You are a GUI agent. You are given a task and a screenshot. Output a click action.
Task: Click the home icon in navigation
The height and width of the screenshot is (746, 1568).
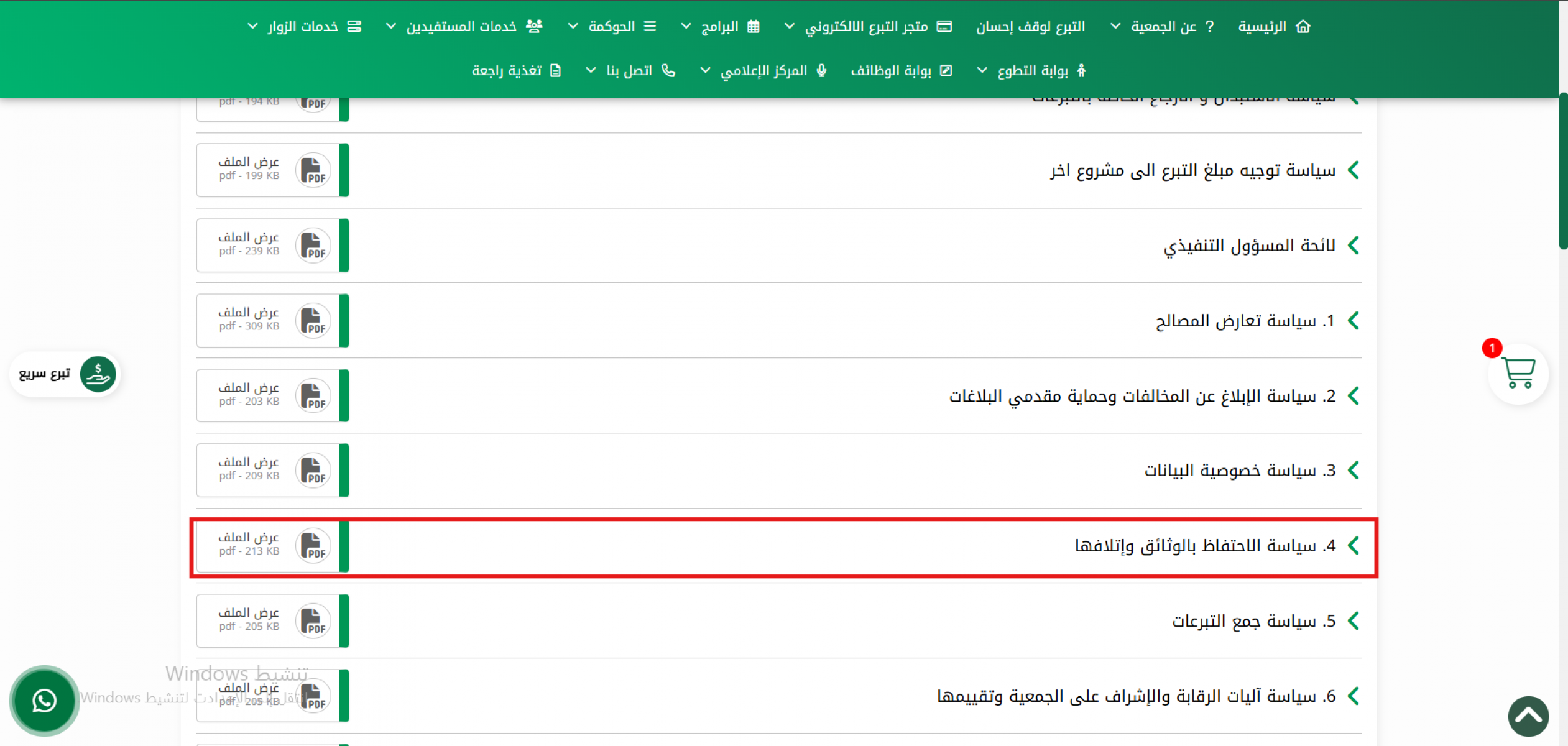(1303, 26)
